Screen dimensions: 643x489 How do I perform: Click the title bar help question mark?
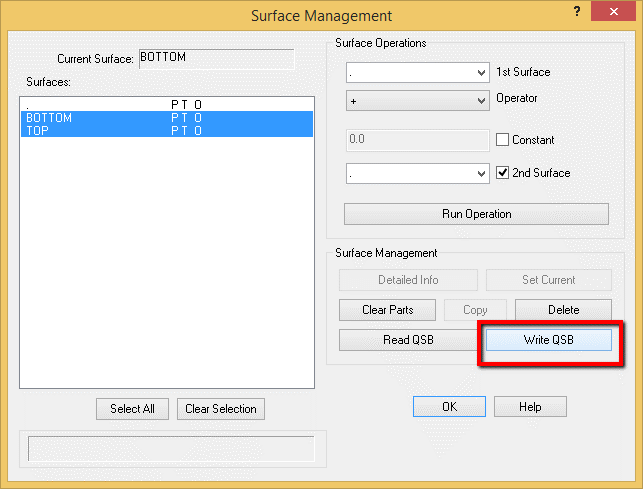point(577,12)
